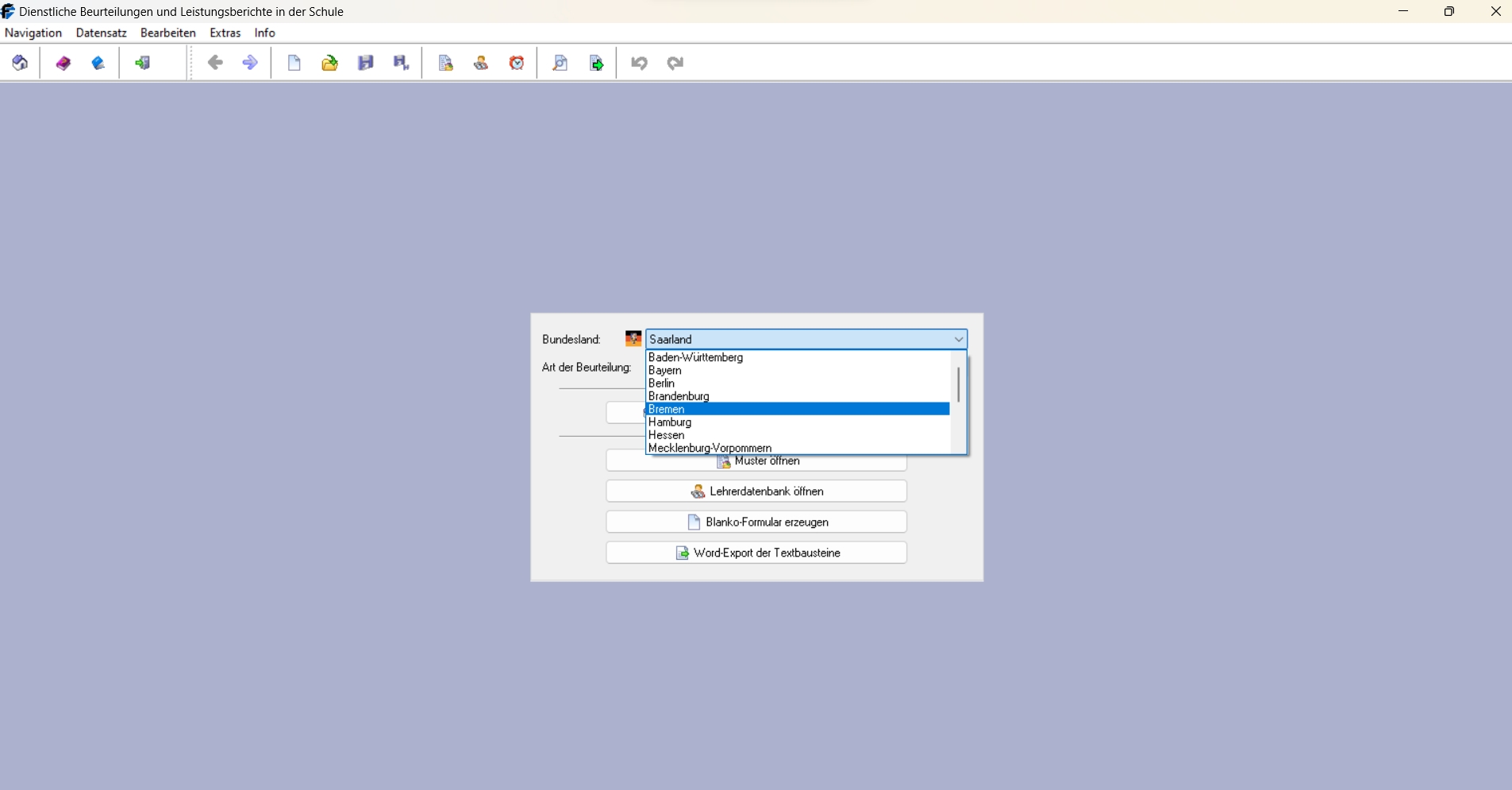Click the Blanko-Formular erzeugen button
The image size is (1512, 790).
click(756, 522)
